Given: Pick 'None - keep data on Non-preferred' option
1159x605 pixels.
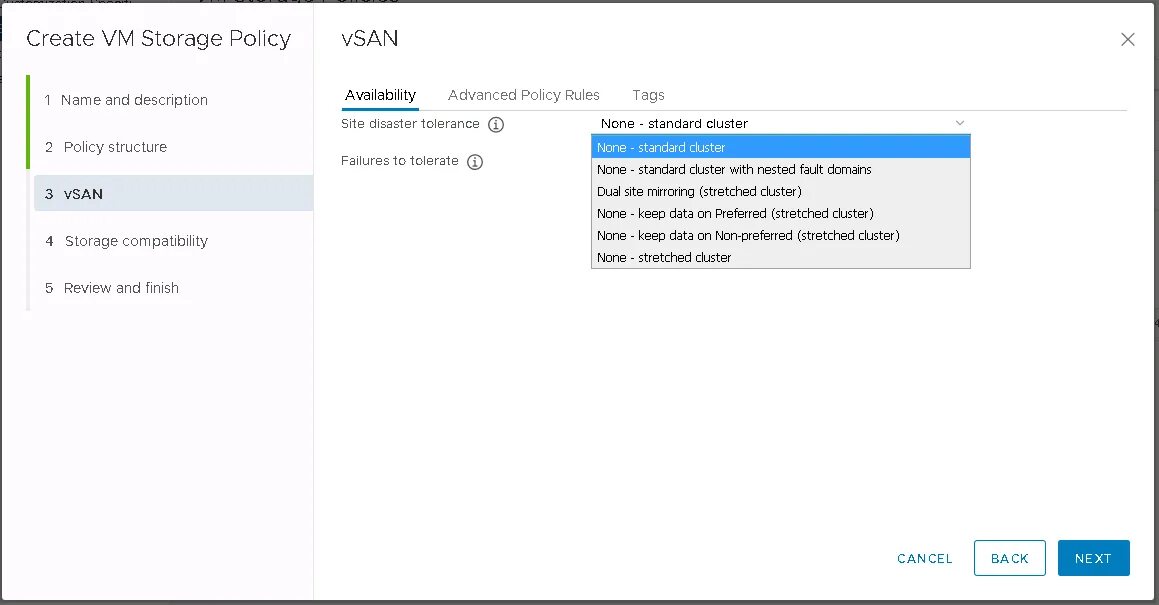Looking at the screenshot, I should 781,236.
